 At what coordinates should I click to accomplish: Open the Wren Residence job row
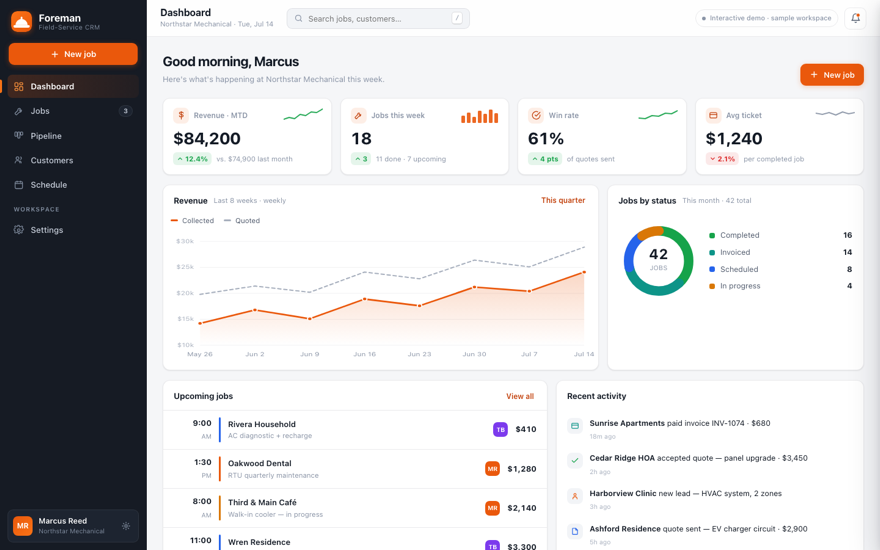point(355,539)
